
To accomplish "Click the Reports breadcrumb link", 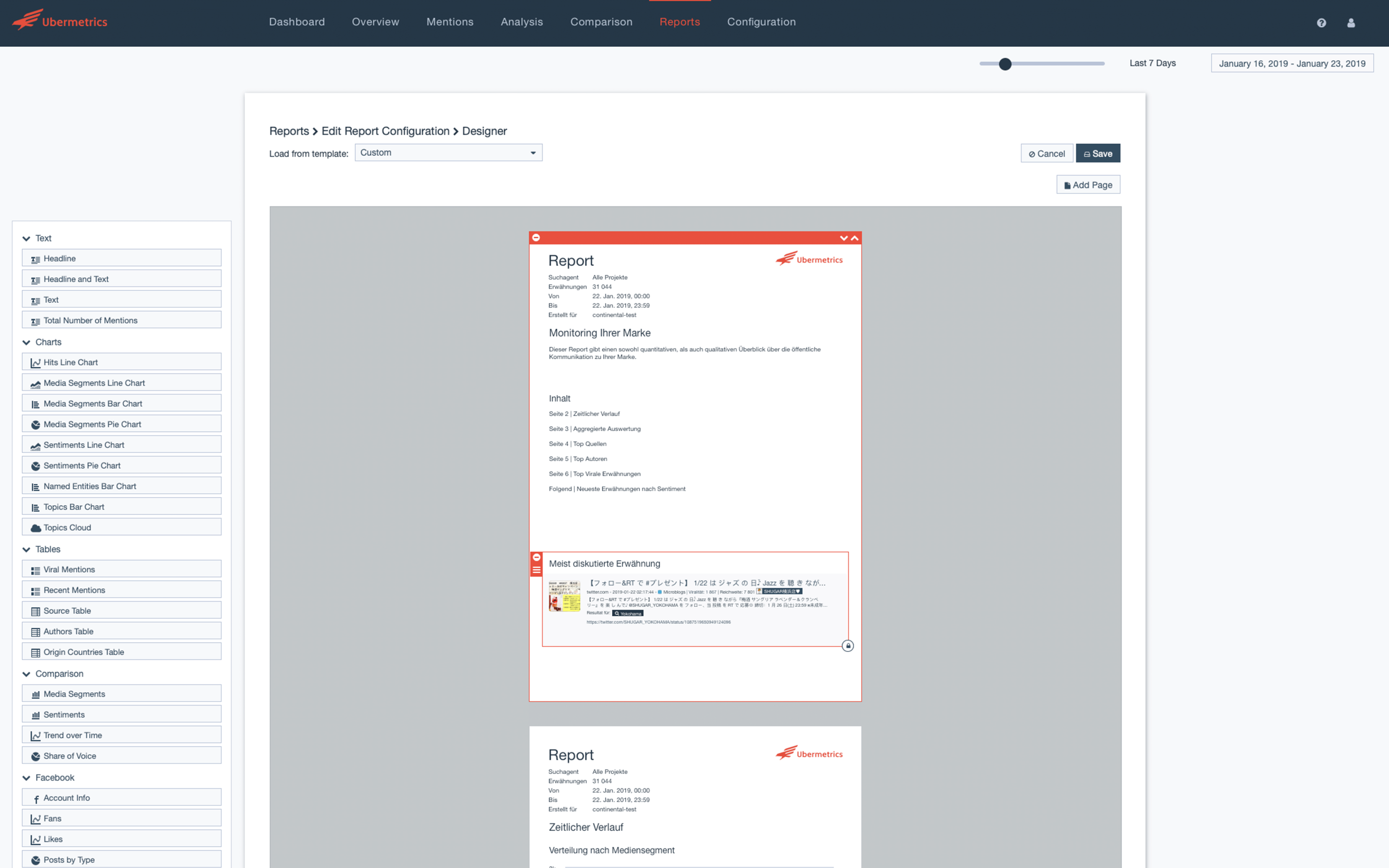I will tap(289, 132).
